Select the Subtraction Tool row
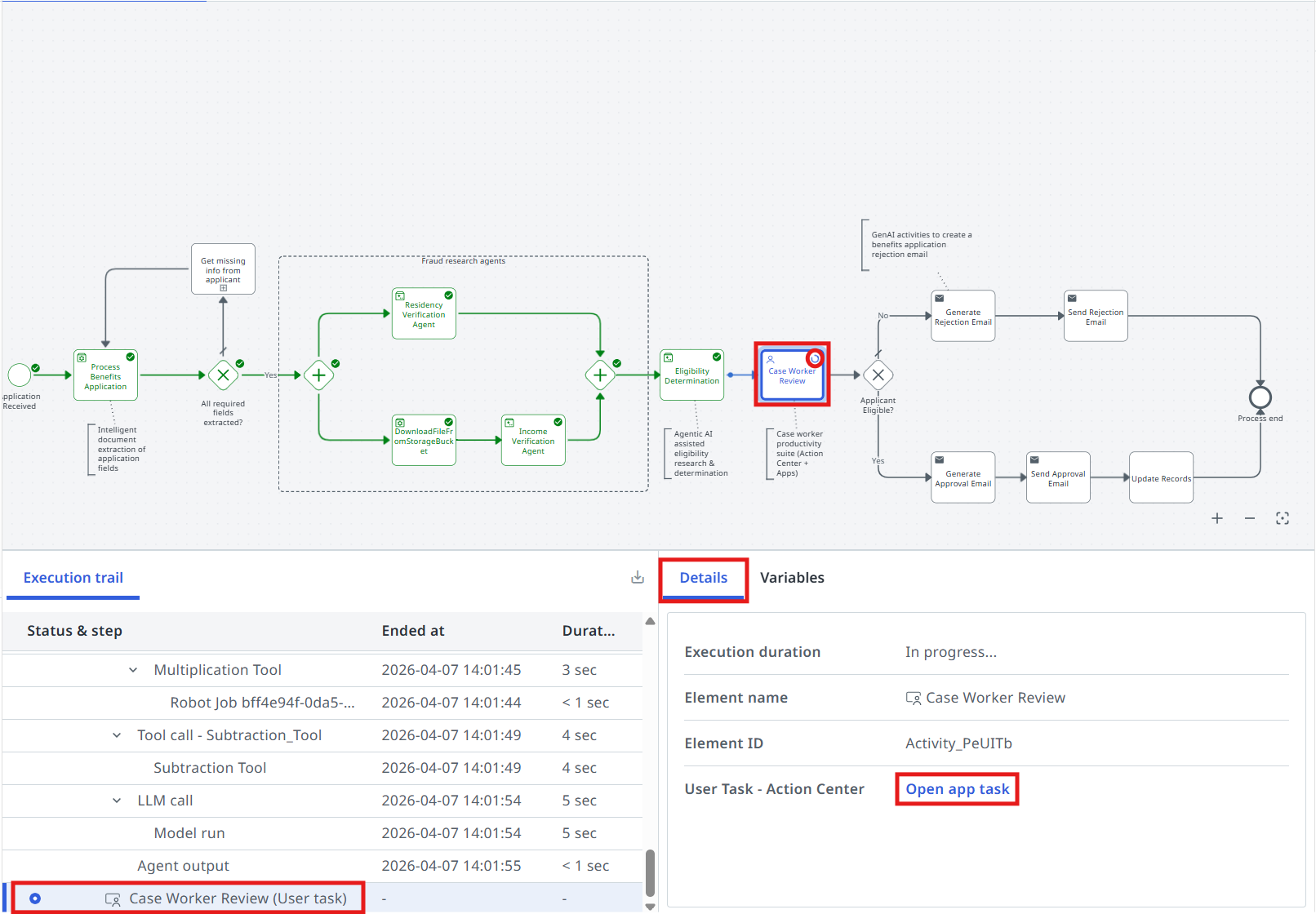 322,768
